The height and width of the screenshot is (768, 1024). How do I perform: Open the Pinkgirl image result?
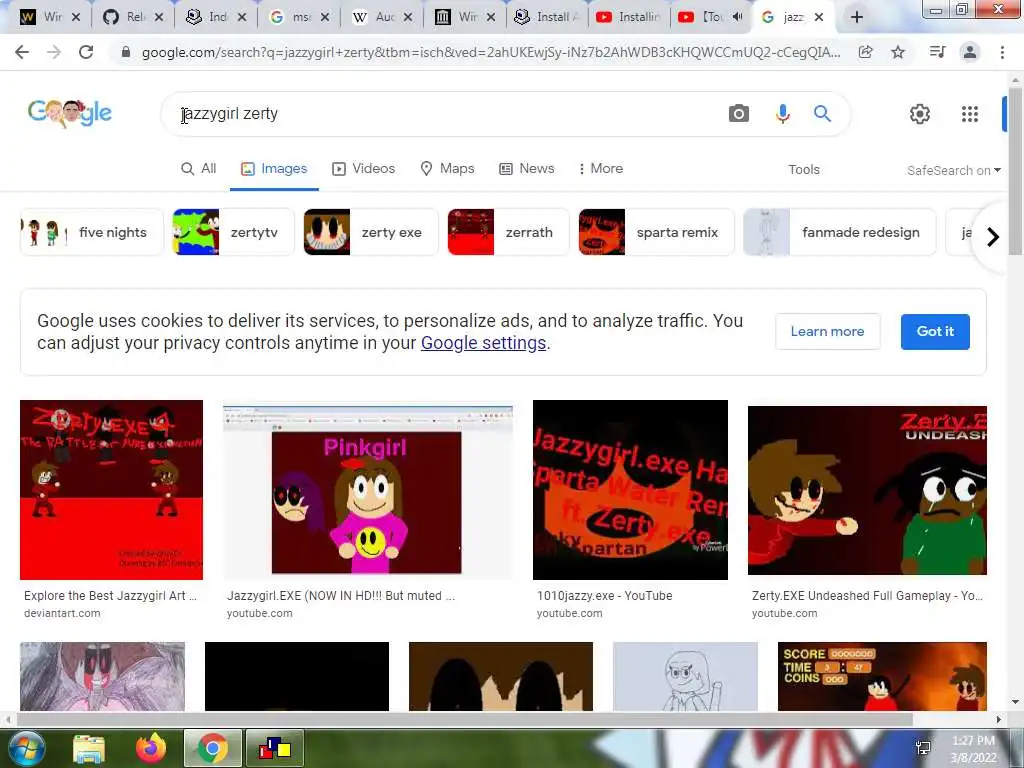click(368, 492)
